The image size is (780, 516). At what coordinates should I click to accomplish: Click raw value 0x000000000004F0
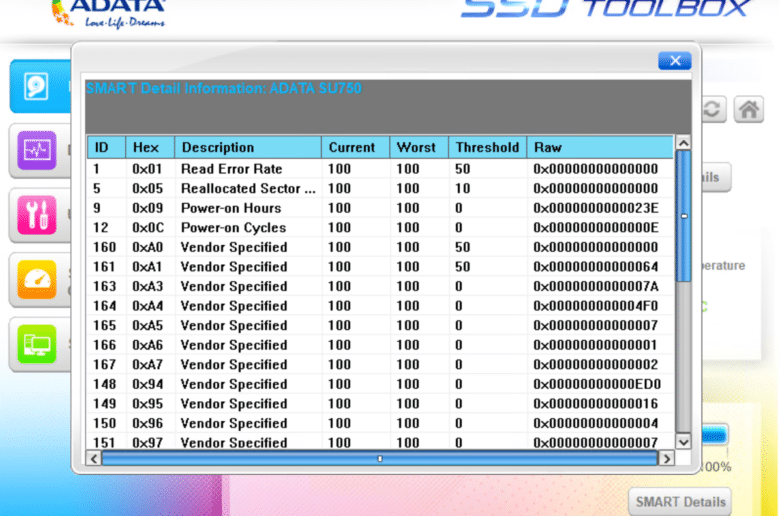coord(595,306)
